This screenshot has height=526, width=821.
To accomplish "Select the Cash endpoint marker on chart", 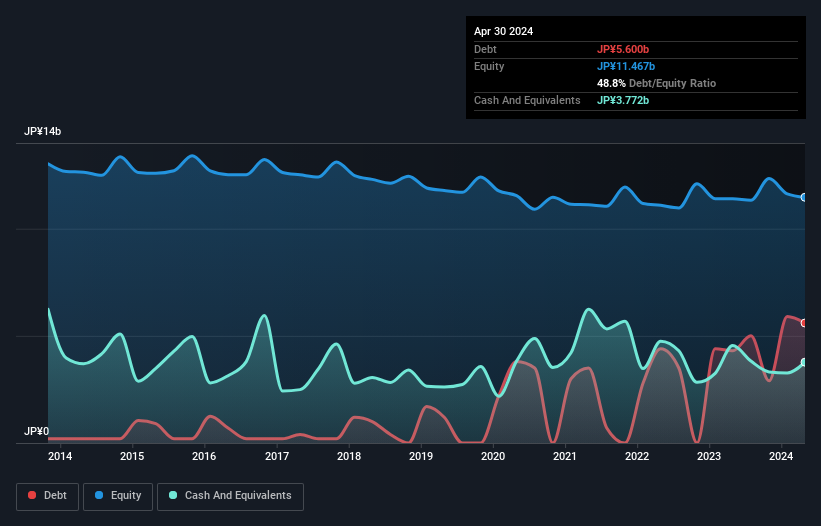I will pos(804,362).
